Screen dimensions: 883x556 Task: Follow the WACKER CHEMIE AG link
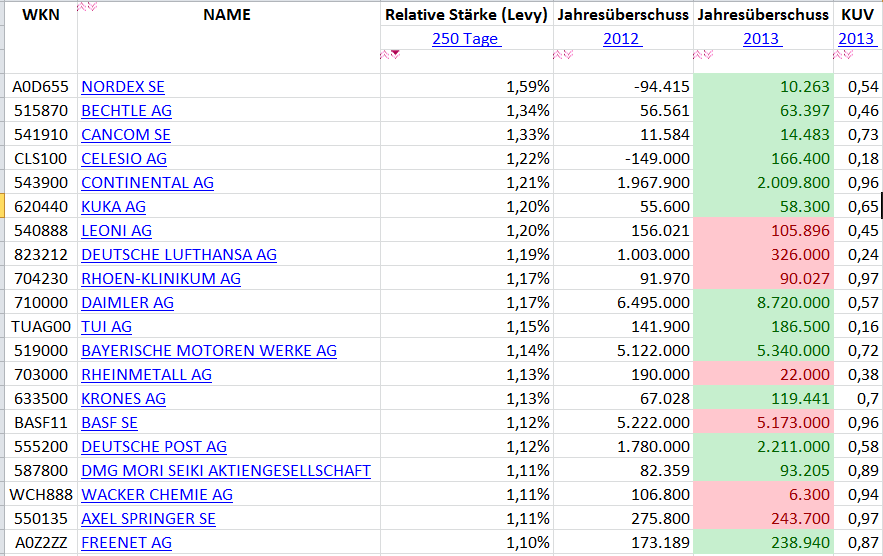coord(157,495)
